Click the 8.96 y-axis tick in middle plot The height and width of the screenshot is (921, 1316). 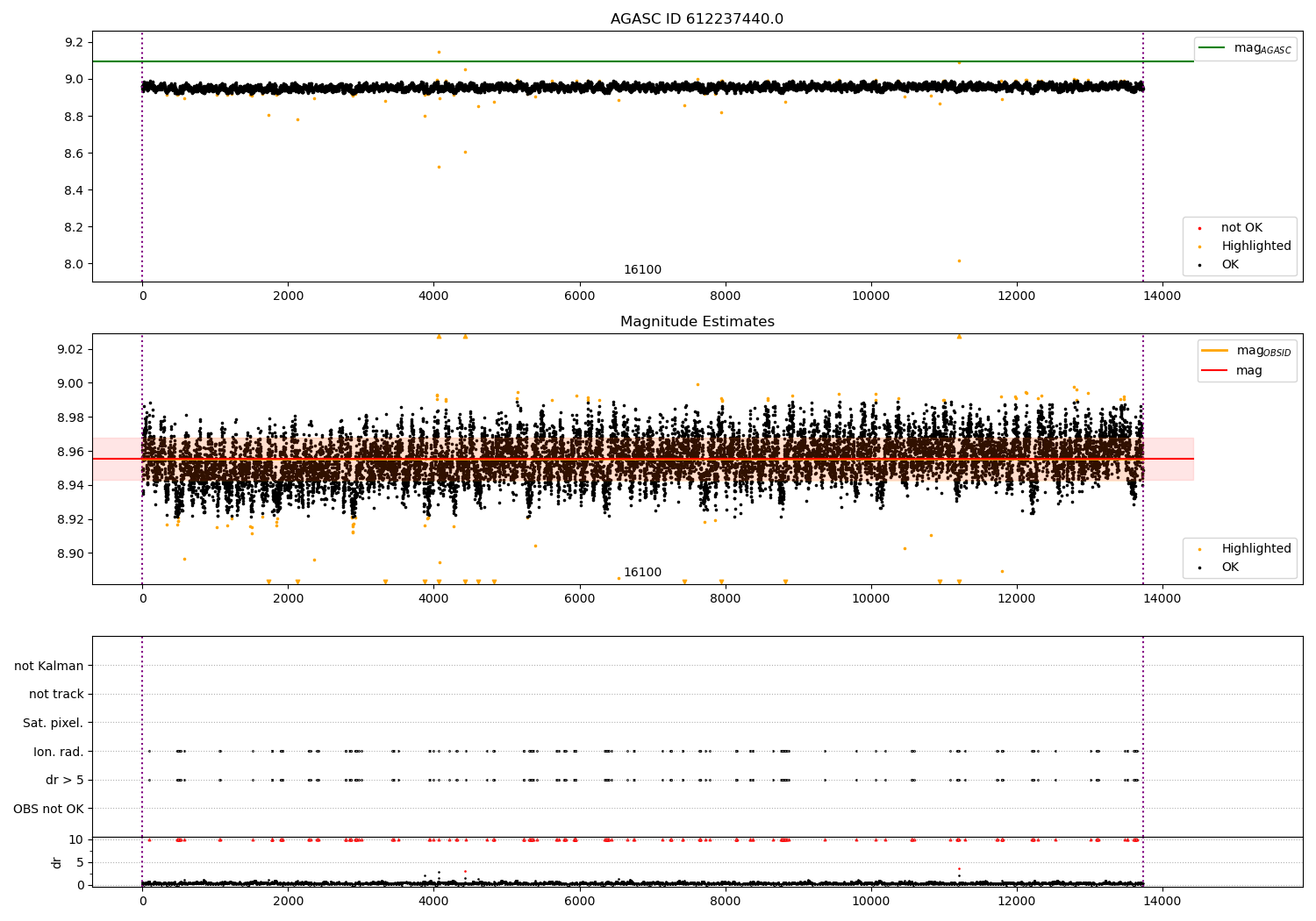[70, 452]
